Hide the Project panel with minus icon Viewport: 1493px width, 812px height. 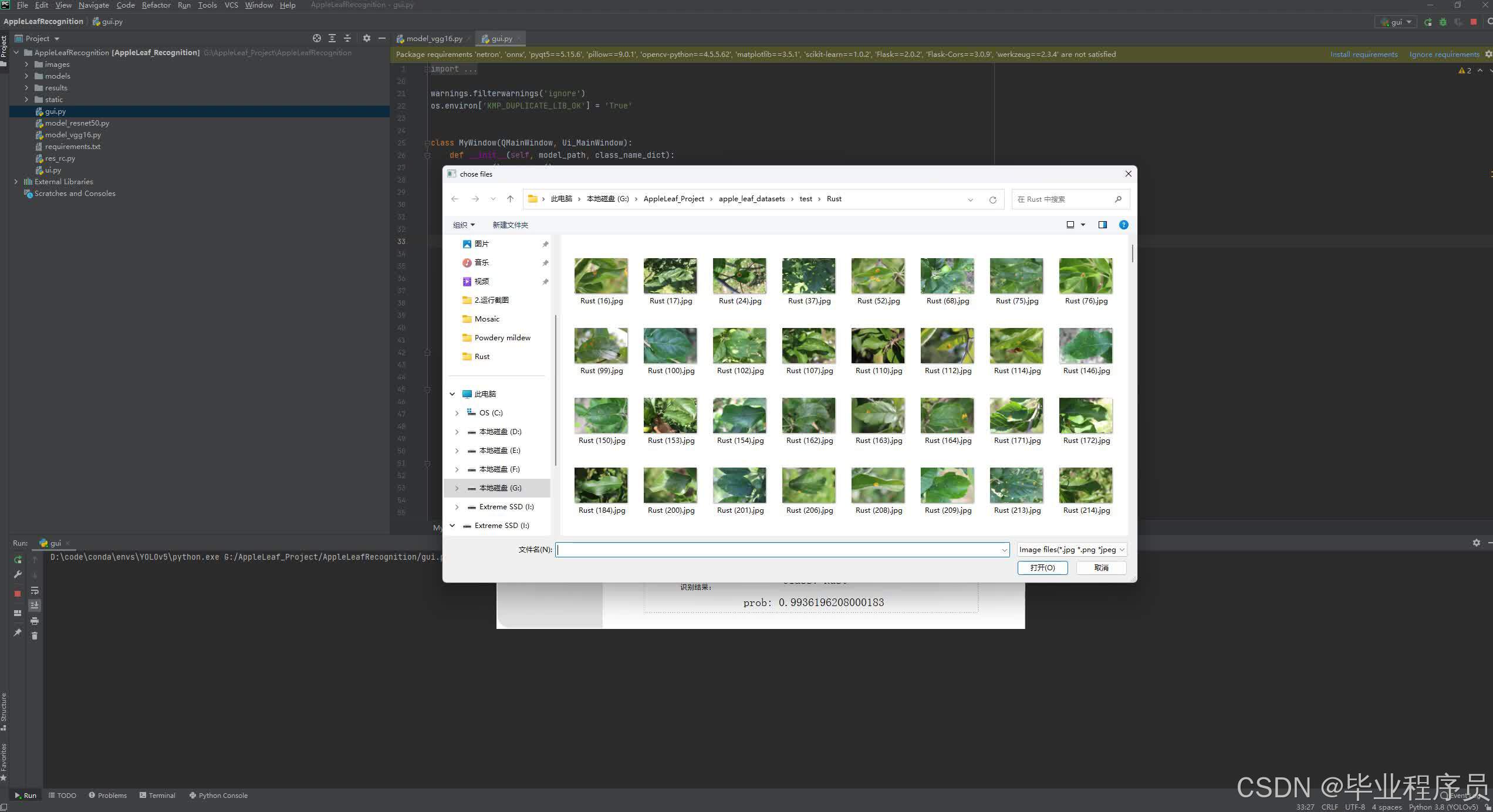(382, 38)
